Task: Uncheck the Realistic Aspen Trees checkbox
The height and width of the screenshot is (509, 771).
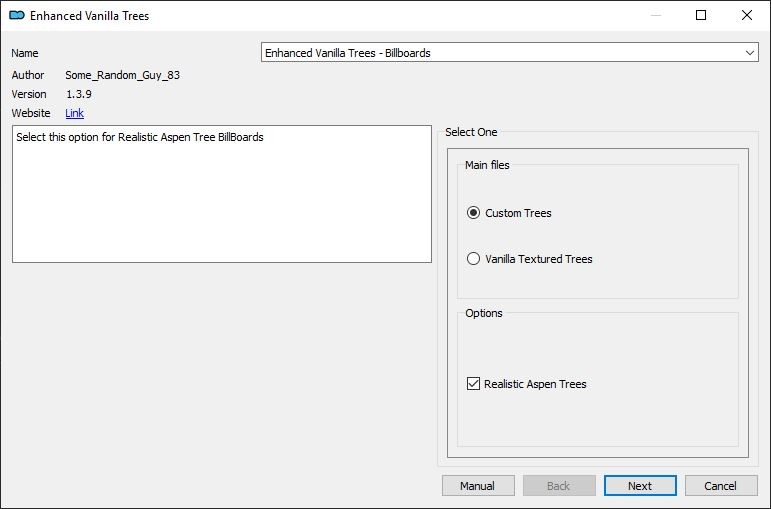Action: [474, 384]
